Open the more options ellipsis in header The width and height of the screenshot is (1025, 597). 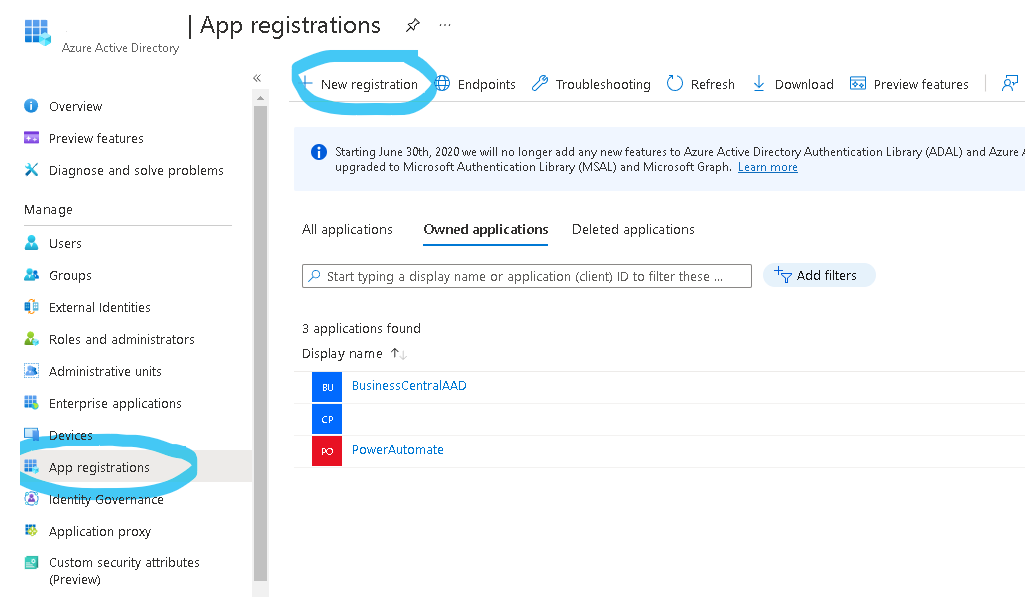coord(445,25)
